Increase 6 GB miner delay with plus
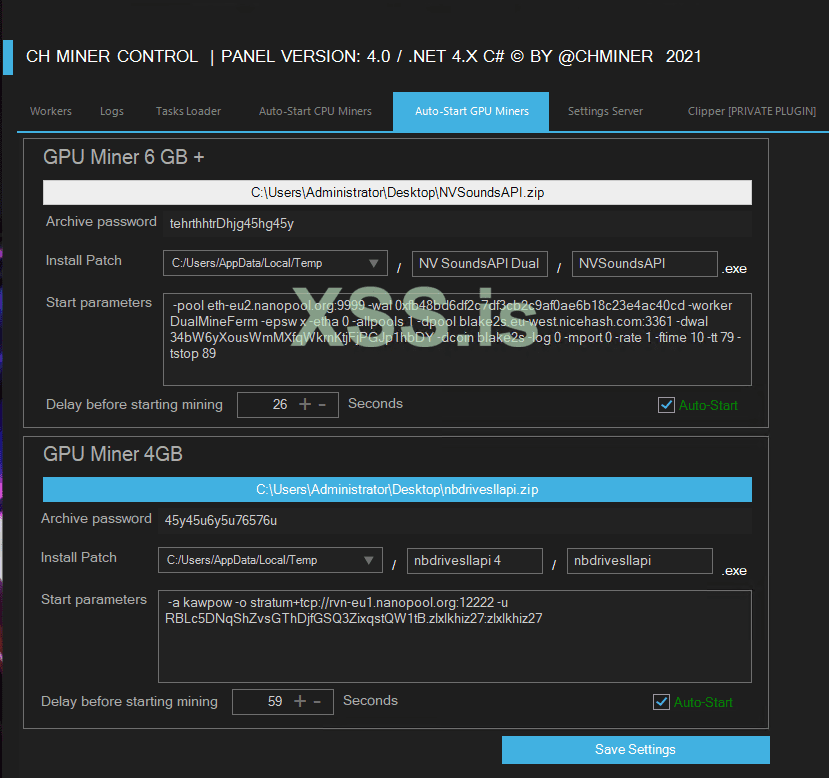The width and height of the screenshot is (829, 778). (305, 404)
